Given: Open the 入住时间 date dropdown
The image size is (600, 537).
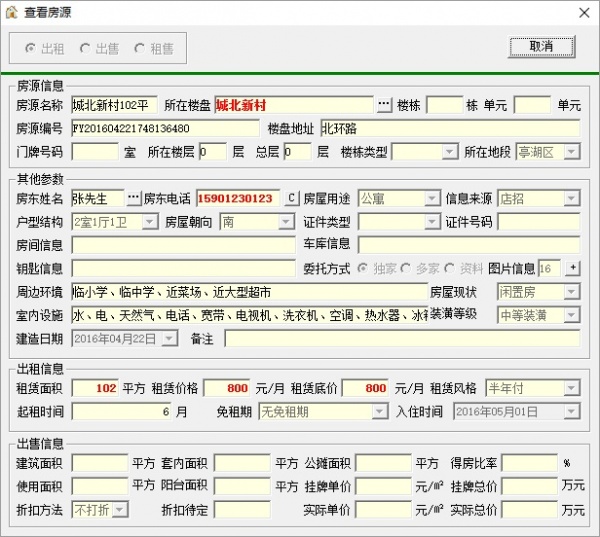Looking at the screenshot, I should (572, 412).
